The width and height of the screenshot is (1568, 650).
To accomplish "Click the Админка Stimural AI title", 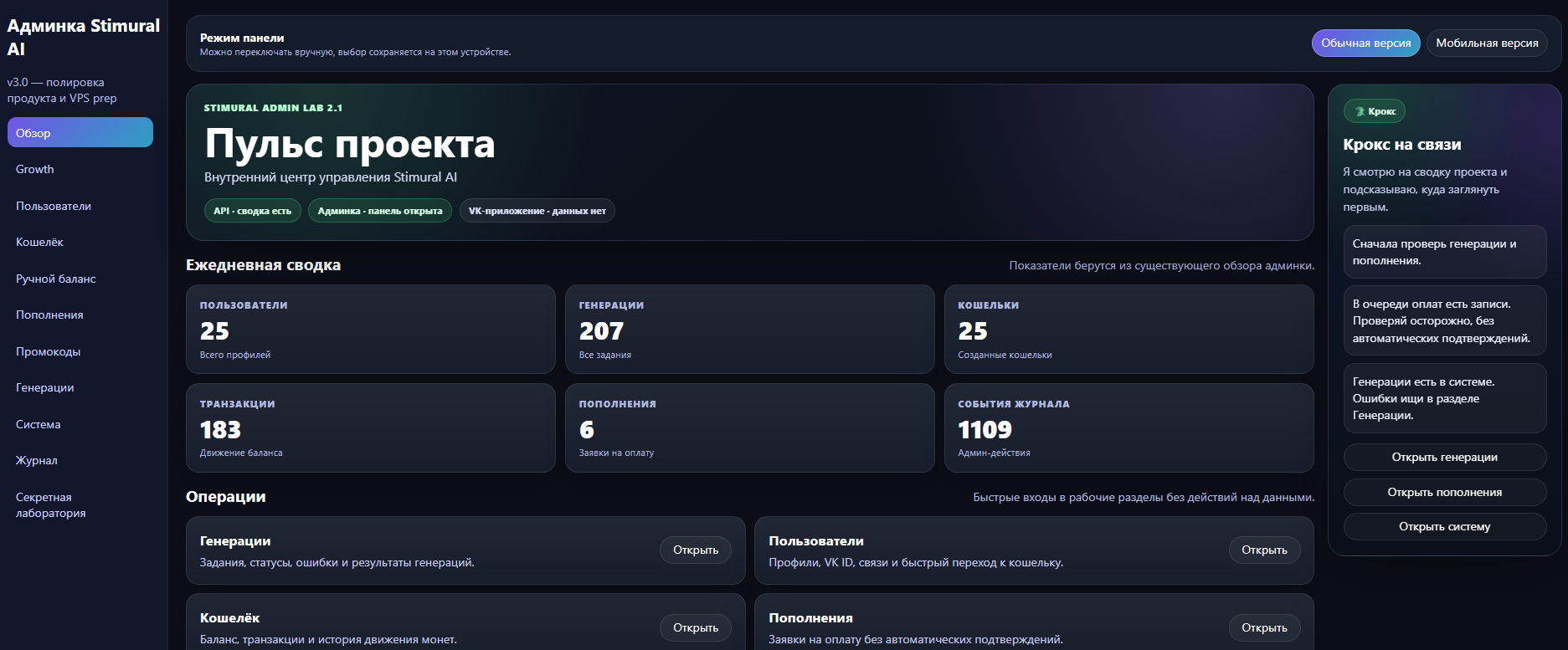I will (83, 37).
